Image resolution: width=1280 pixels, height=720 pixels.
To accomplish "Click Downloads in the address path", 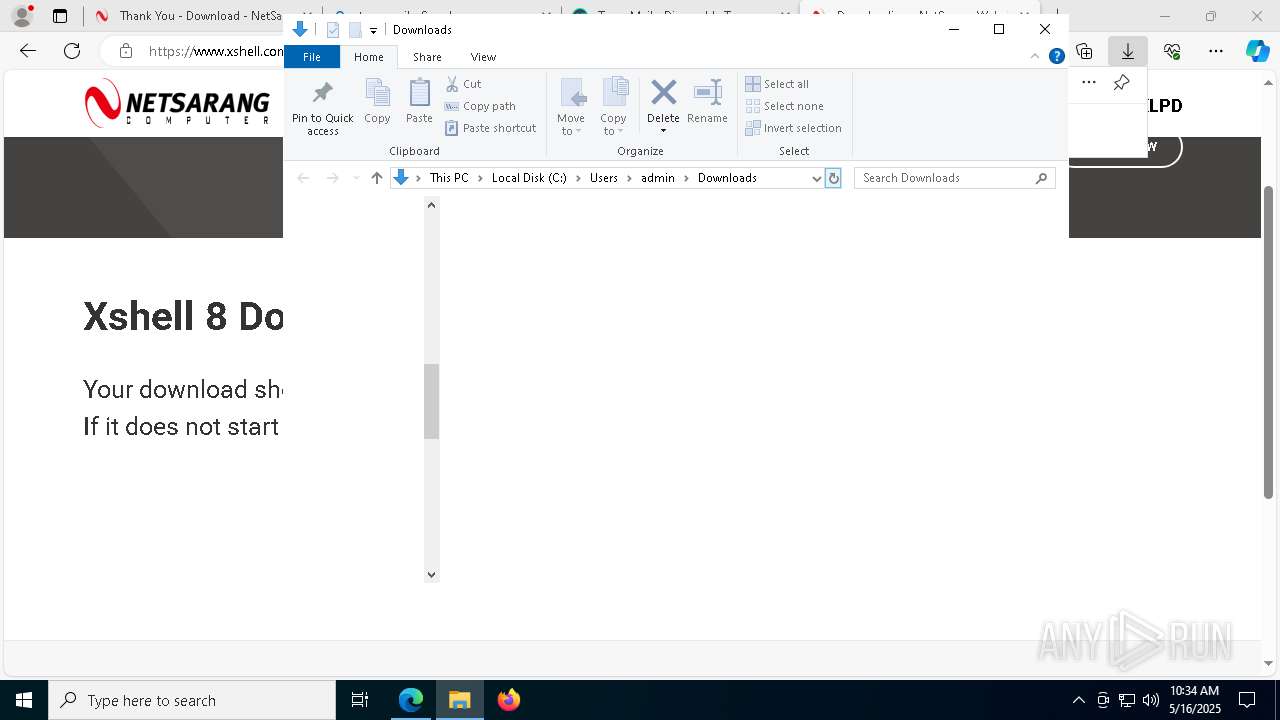I will pos(727,178).
